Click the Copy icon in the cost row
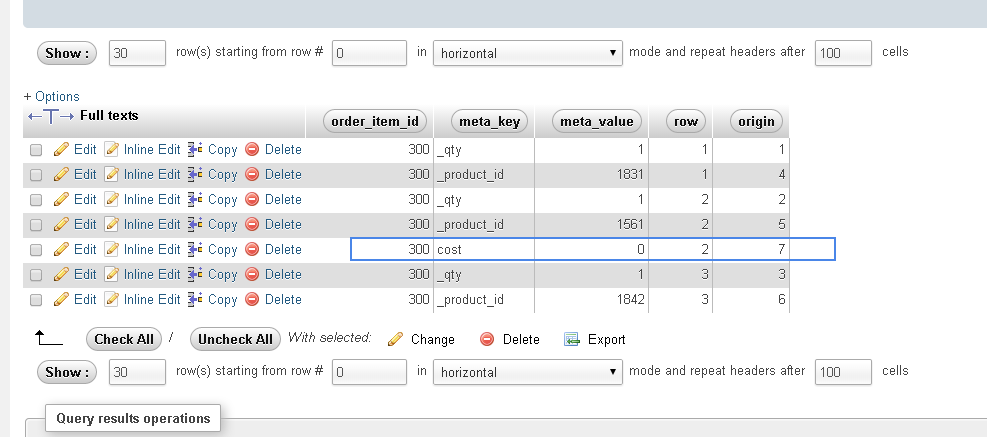This screenshot has width=987, height=437. point(196,250)
